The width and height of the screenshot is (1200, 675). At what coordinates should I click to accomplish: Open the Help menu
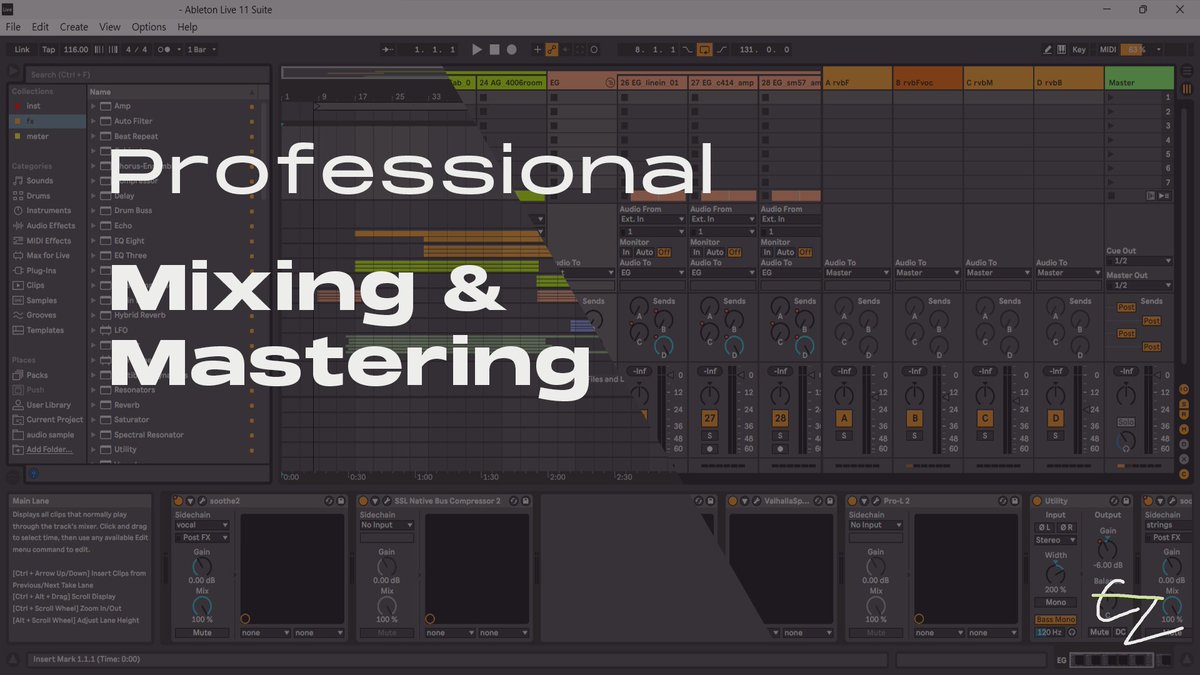[187, 27]
